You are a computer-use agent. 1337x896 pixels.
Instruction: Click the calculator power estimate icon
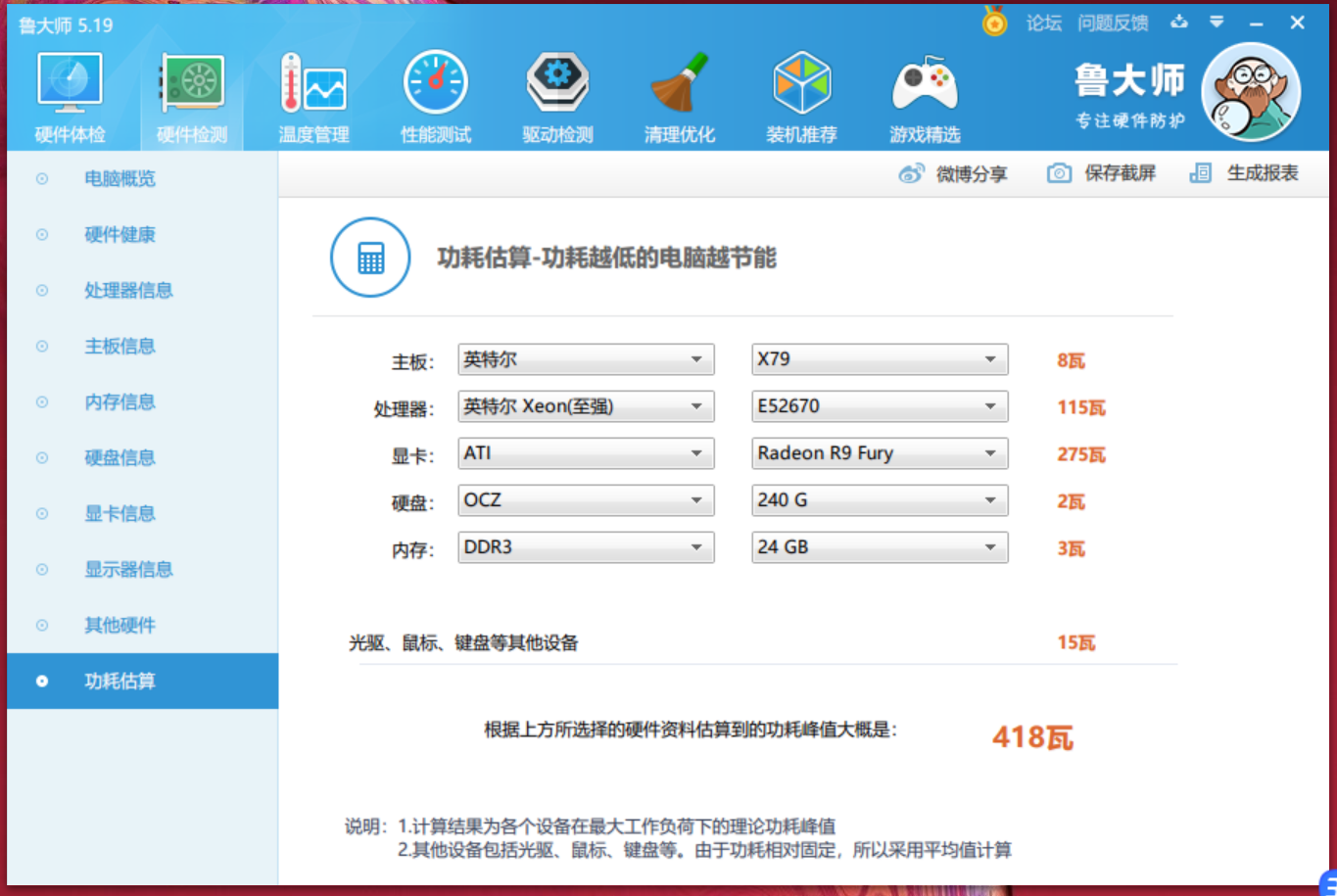pyautogui.click(x=370, y=258)
